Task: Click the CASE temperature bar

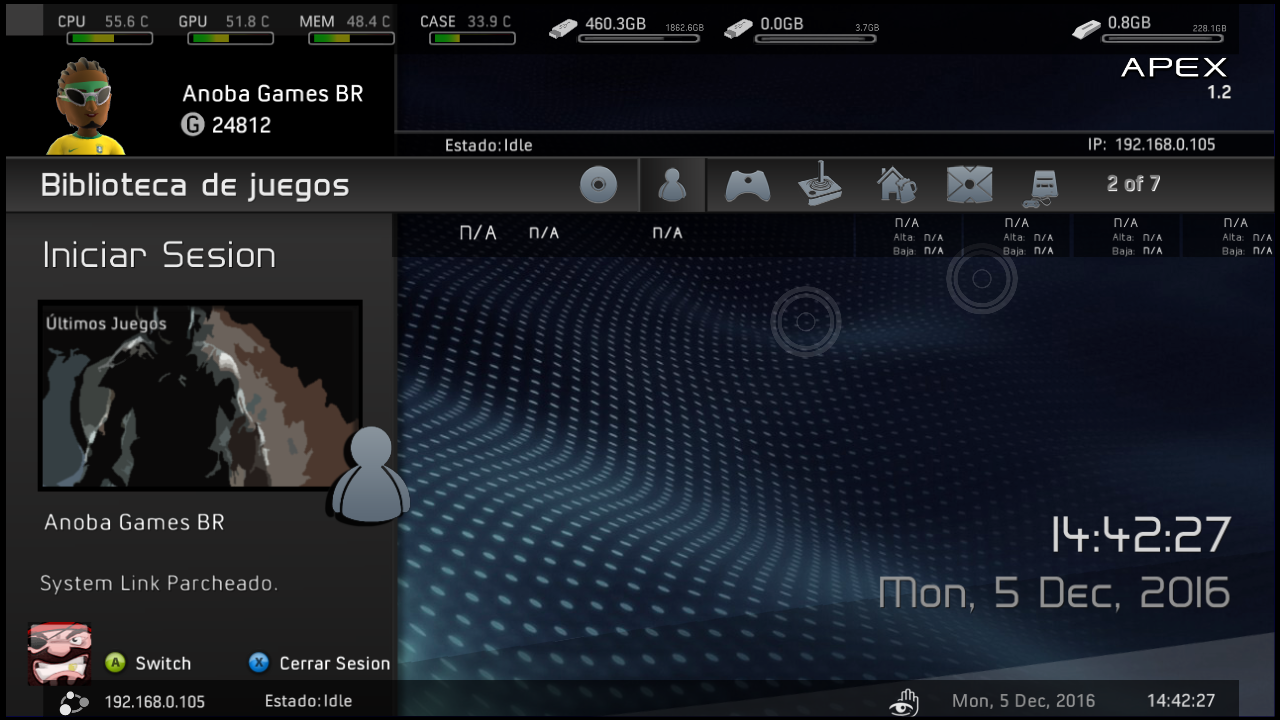Action: (x=473, y=39)
